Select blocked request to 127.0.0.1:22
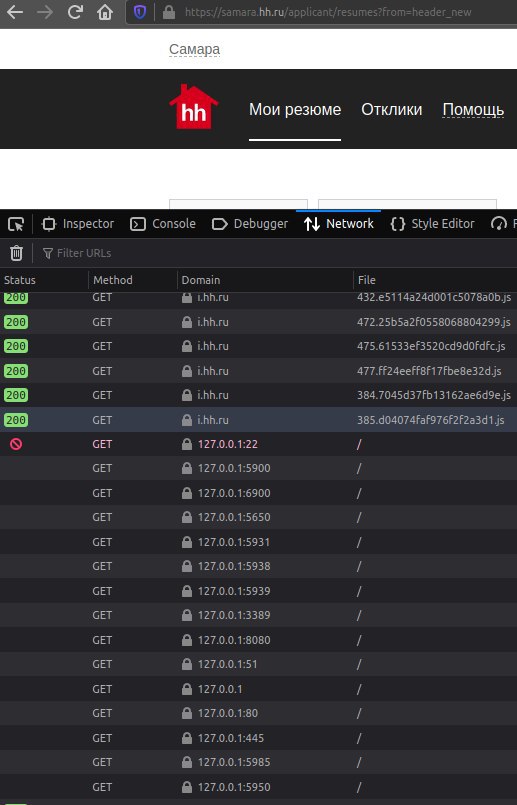 click(x=258, y=444)
